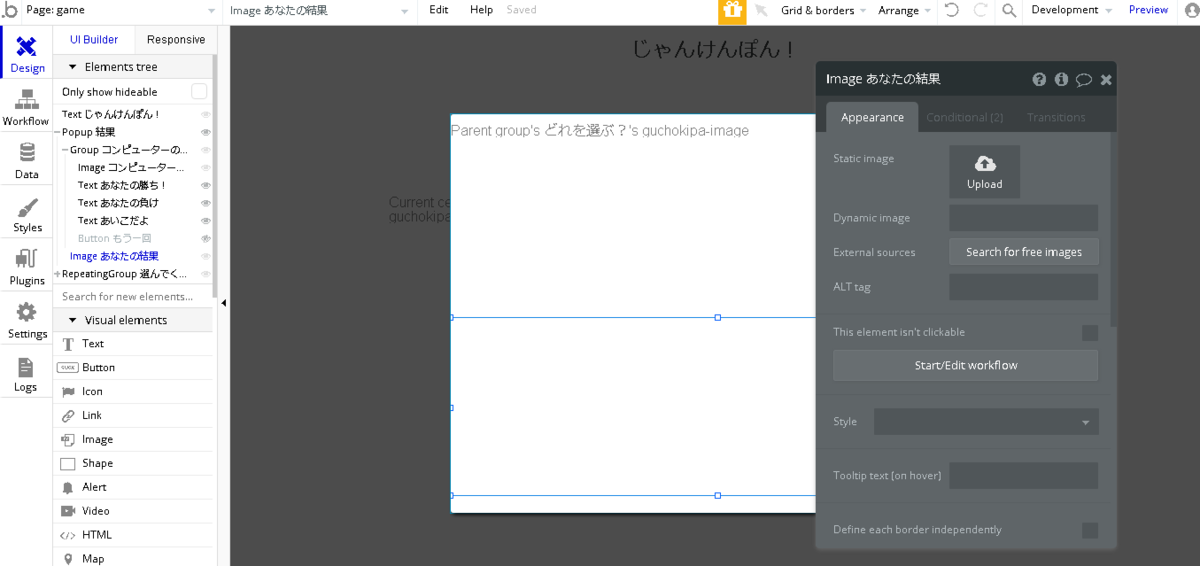Toggle visibility eye for Text あいこだよ

tap(206, 221)
